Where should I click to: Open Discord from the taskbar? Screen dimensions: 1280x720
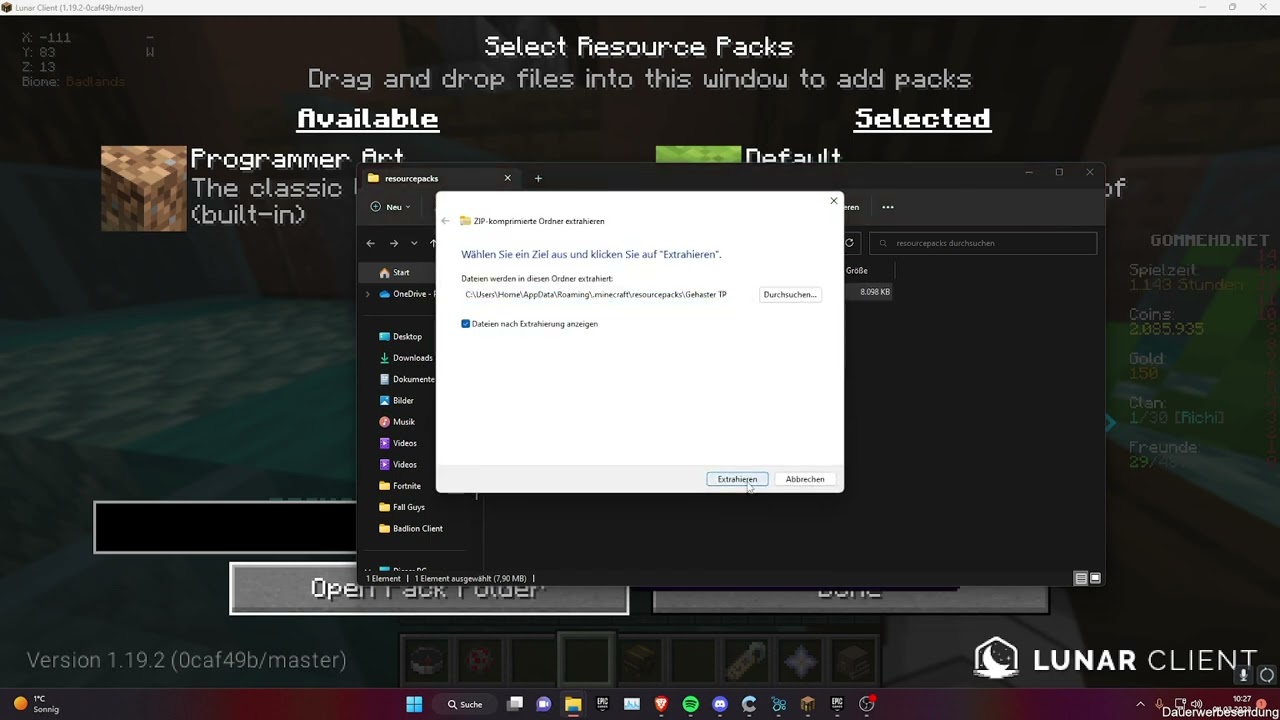(x=719, y=704)
